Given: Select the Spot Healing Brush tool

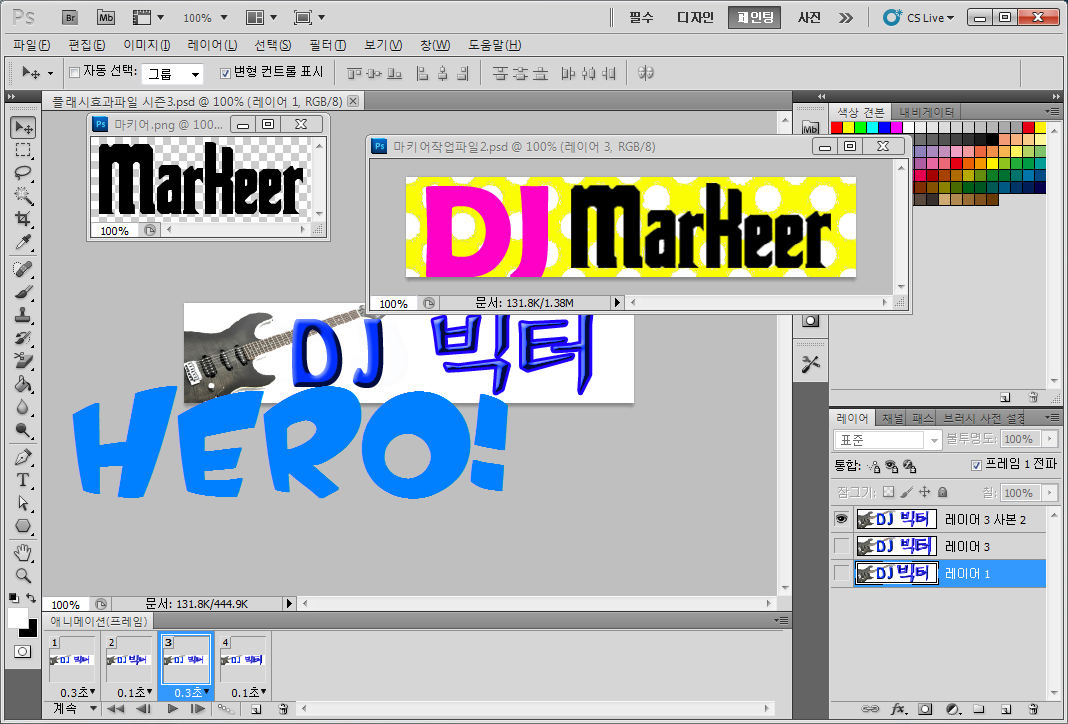Looking at the screenshot, I should tap(23, 270).
